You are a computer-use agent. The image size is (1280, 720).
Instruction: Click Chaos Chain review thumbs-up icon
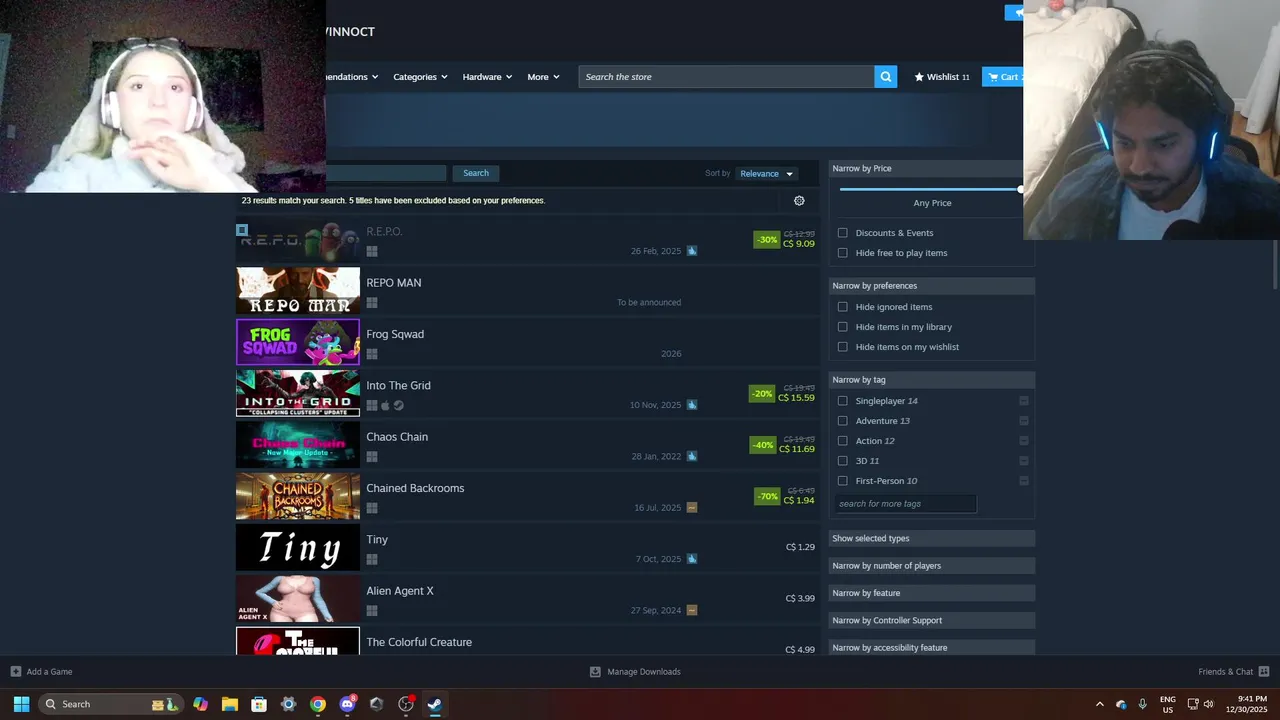[692, 456]
